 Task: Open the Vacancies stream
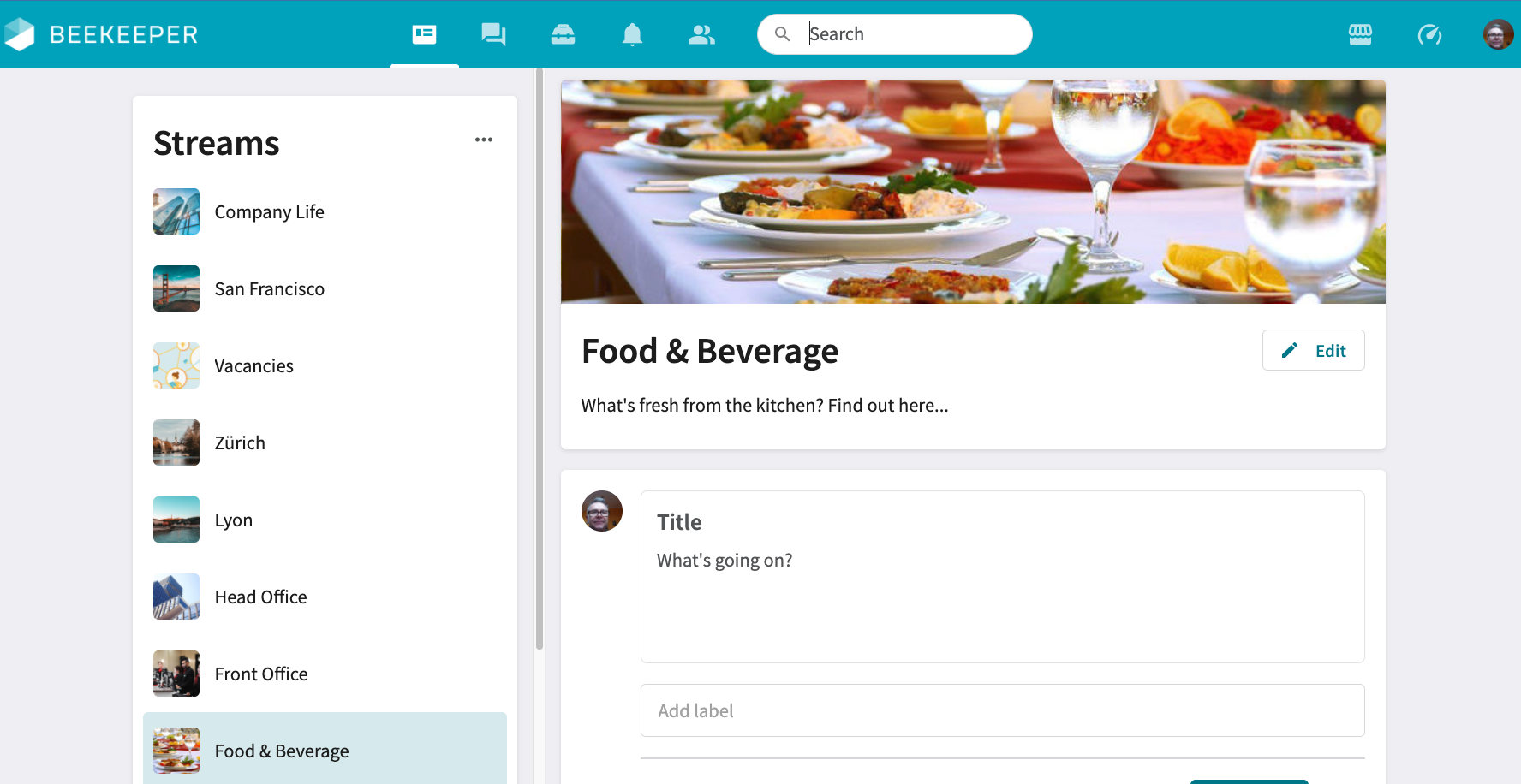click(254, 366)
